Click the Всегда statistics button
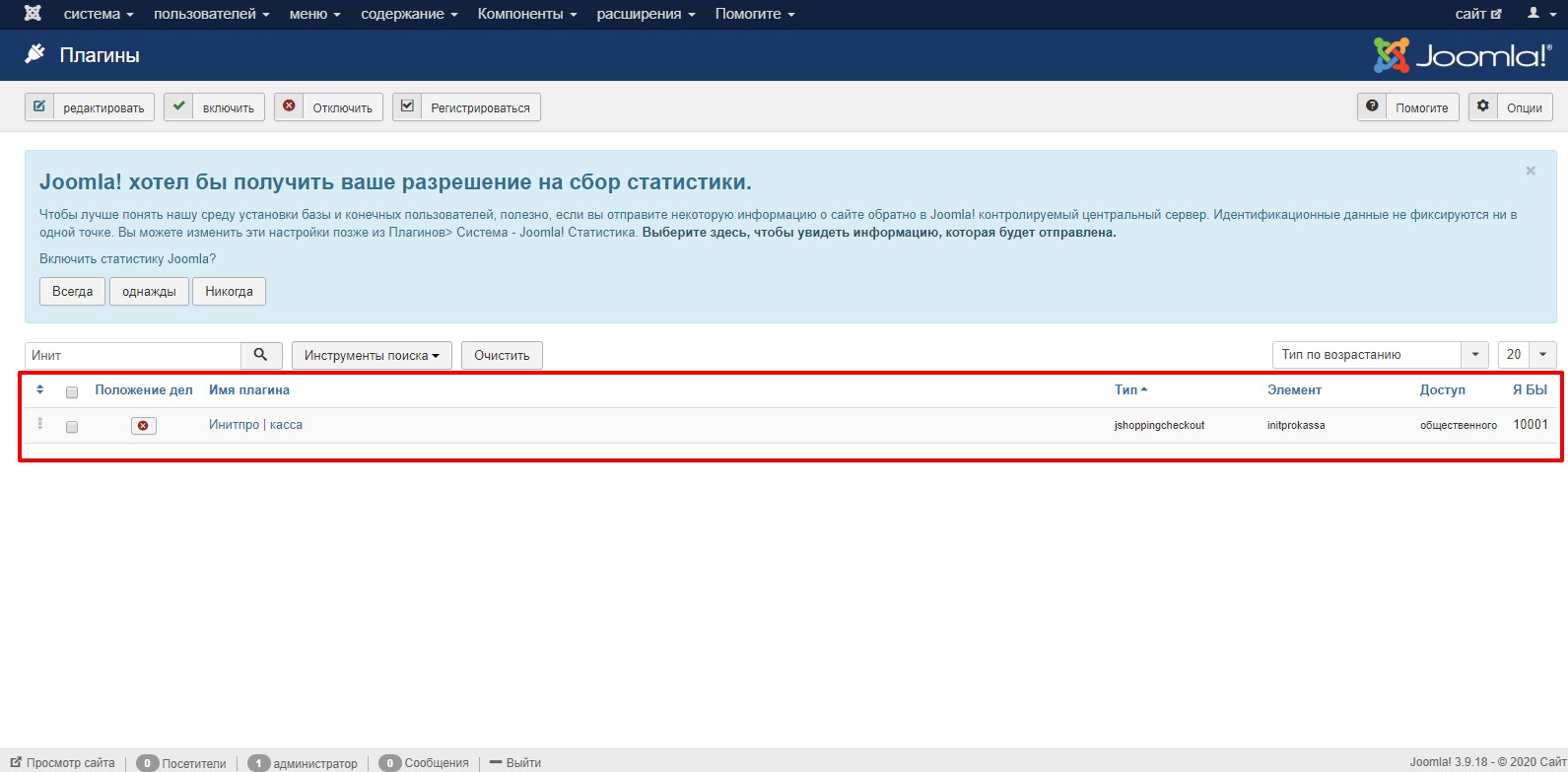 [x=72, y=292]
